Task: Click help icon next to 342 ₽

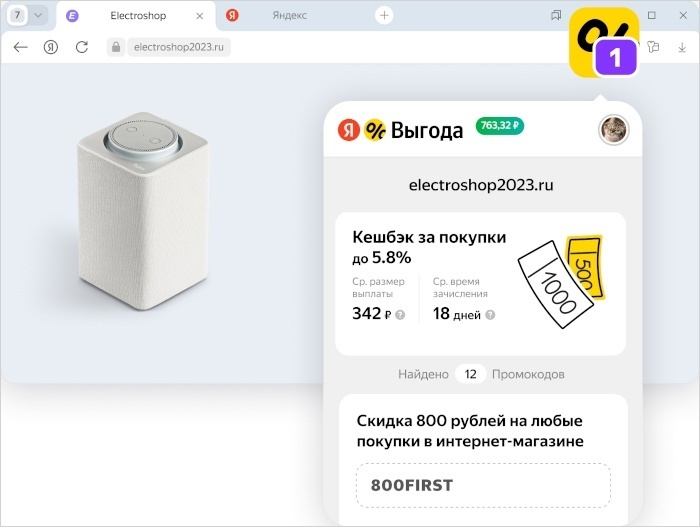Action: (400, 315)
